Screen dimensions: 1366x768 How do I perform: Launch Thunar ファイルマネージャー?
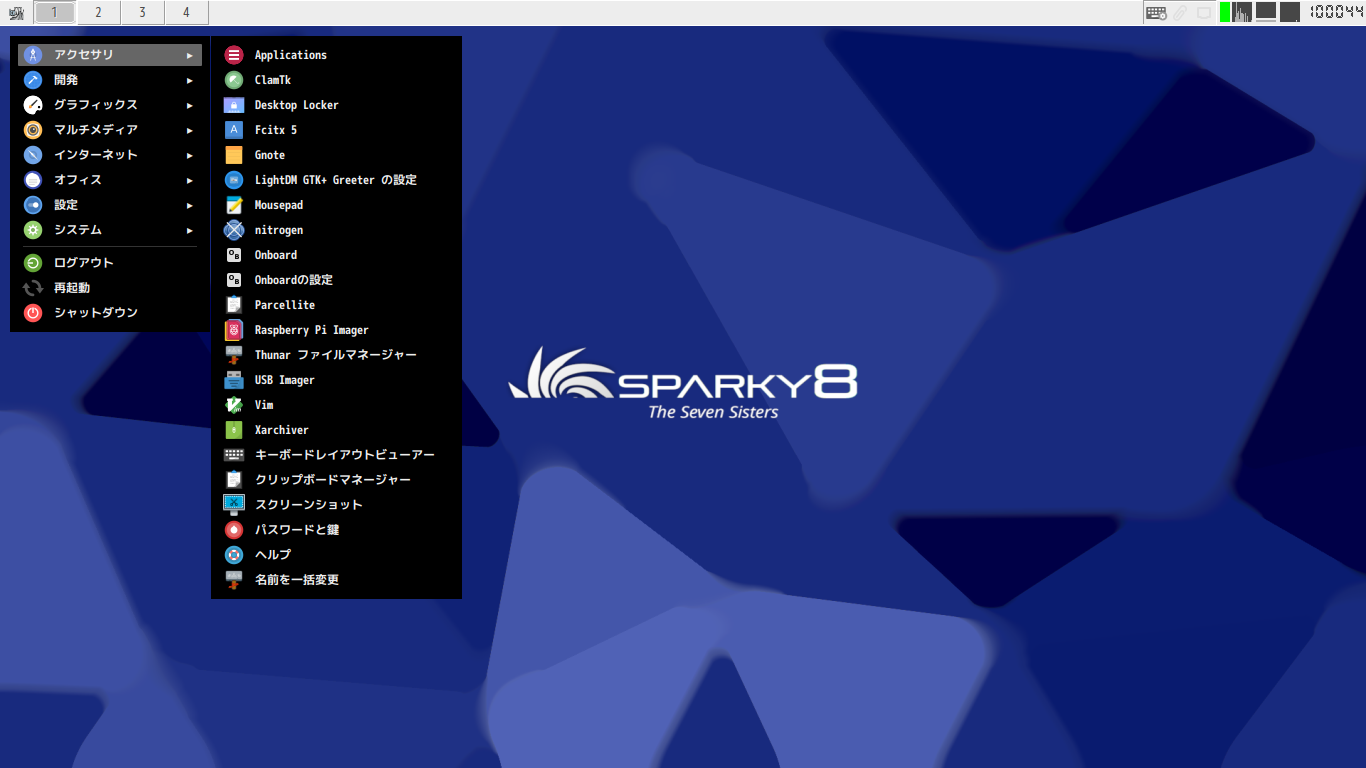tap(336, 355)
